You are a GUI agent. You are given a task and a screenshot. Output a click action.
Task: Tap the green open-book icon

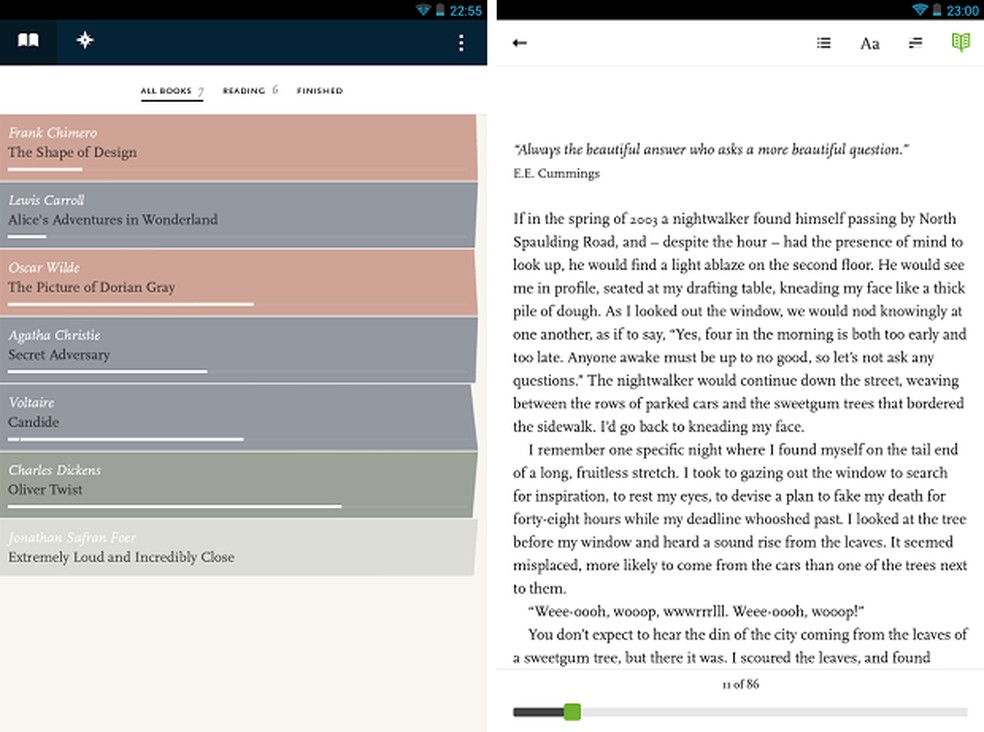(x=960, y=43)
